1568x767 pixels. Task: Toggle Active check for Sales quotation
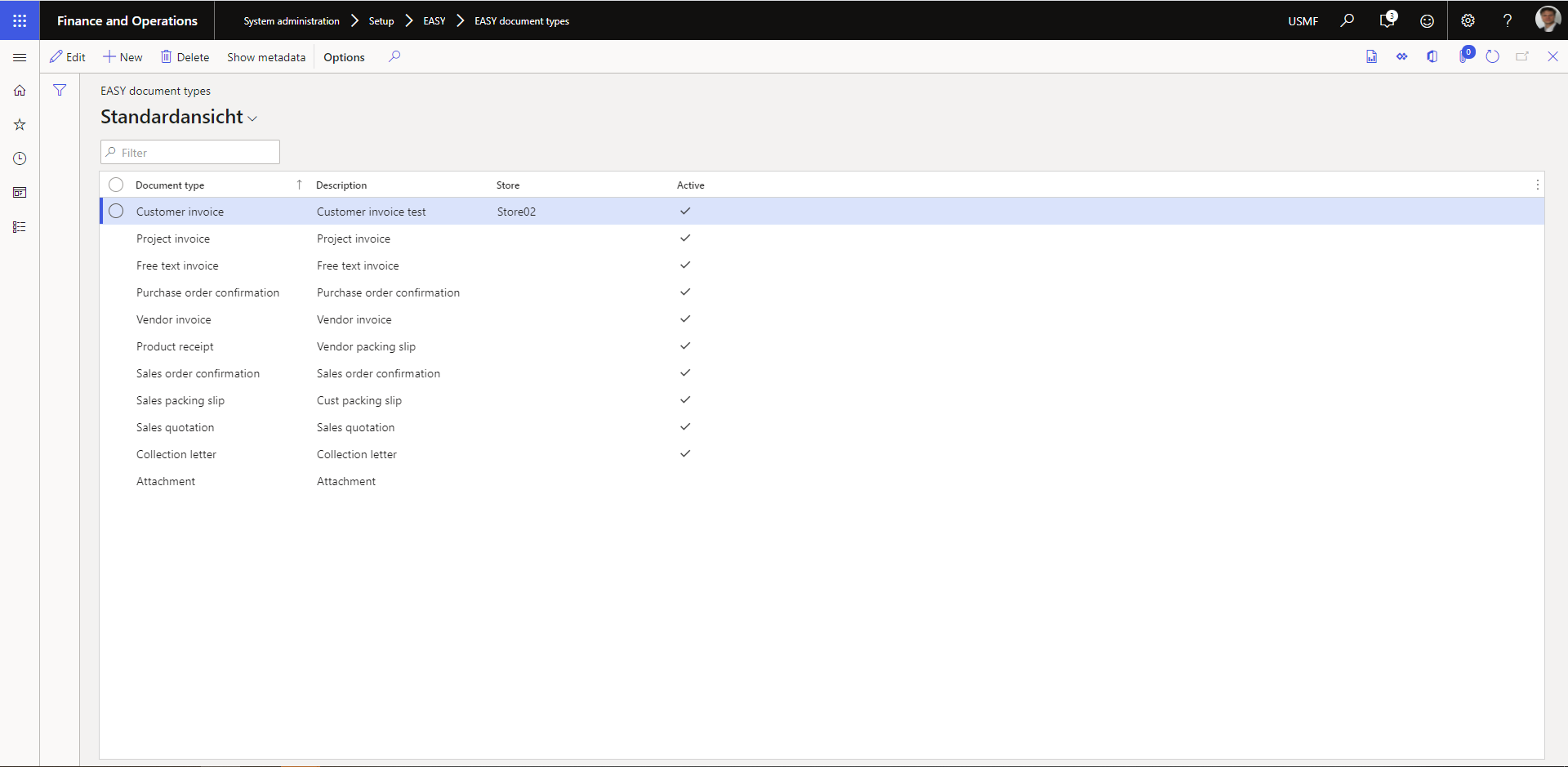point(685,426)
